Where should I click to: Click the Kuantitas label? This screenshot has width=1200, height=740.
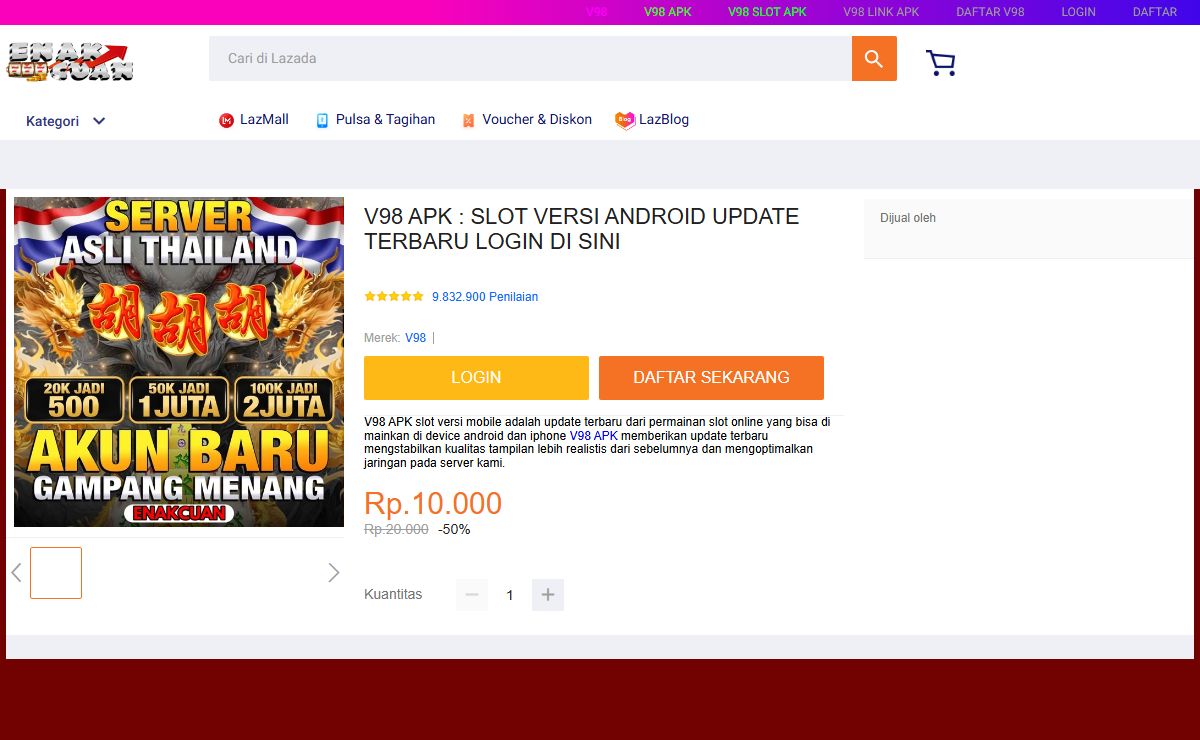[x=393, y=594]
